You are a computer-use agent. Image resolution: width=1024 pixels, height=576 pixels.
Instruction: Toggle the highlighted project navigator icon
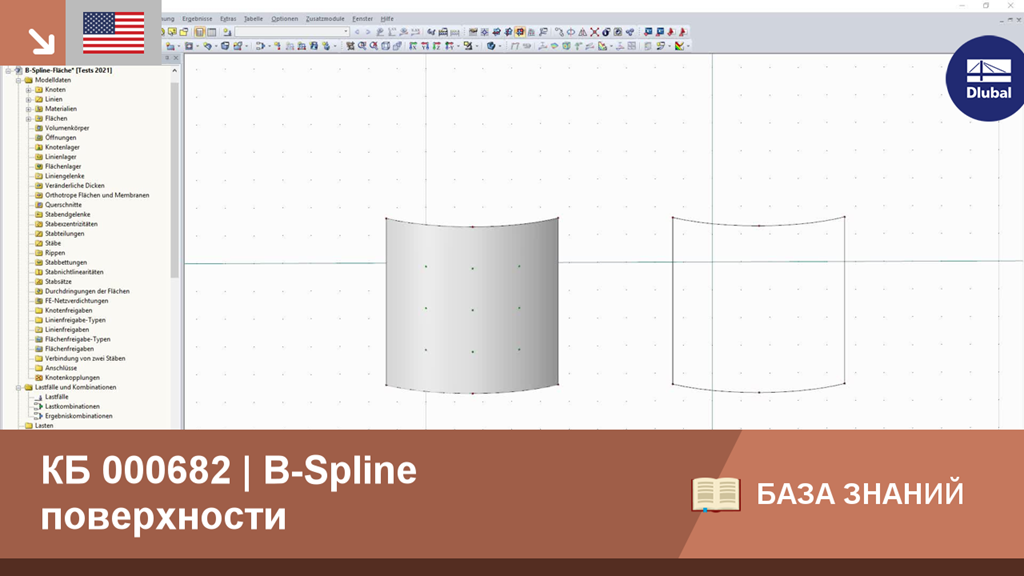[200, 32]
